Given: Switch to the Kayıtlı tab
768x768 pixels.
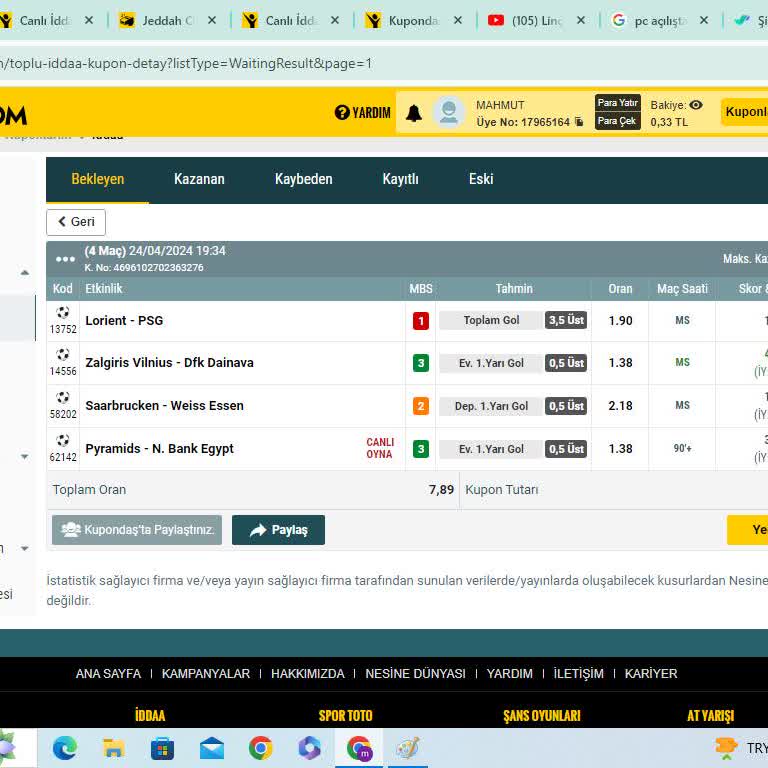Looking at the screenshot, I should pos(400,179).
